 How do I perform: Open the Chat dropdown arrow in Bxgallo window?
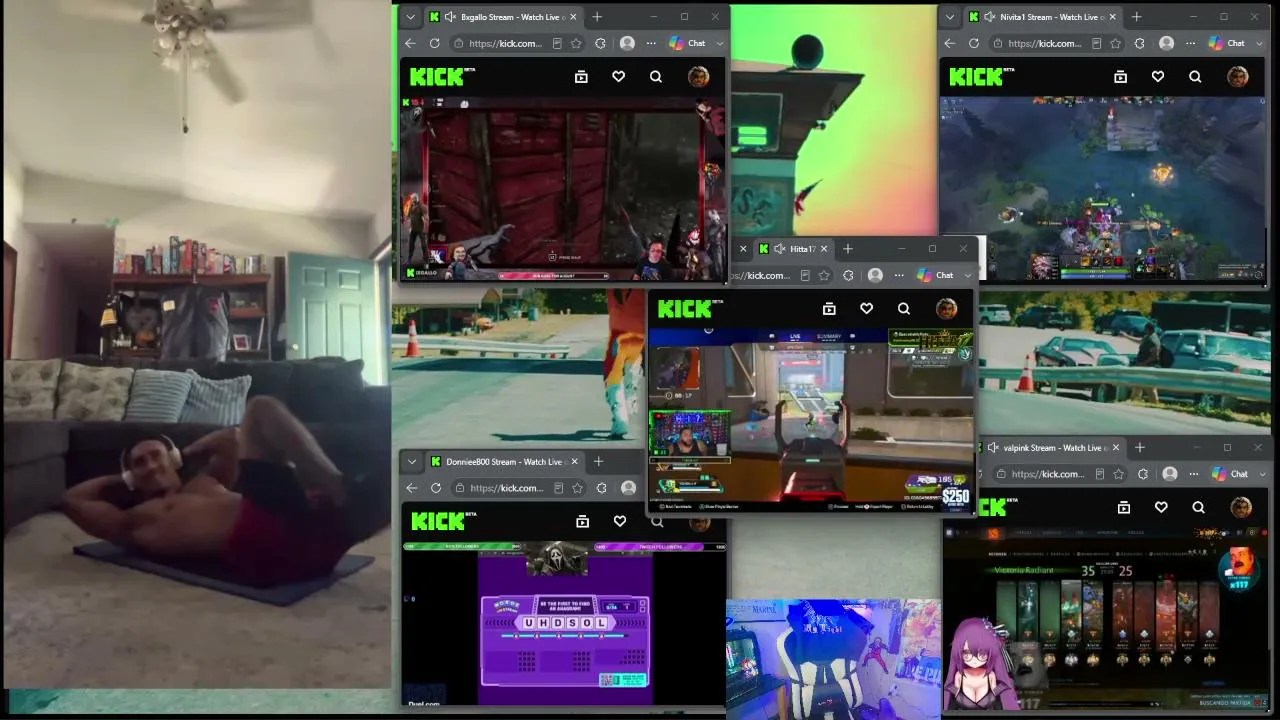719,44
